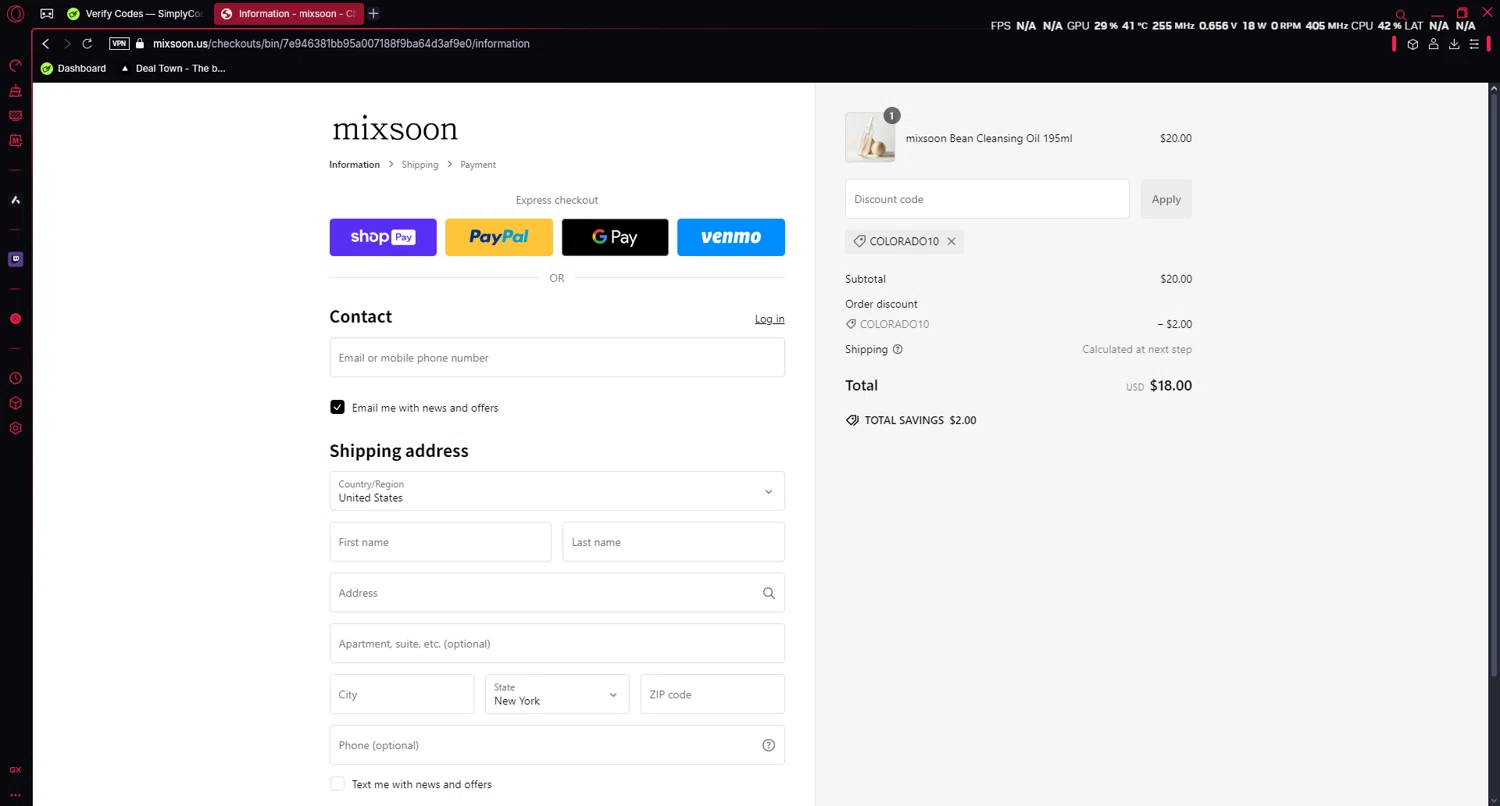
Task: Click the Bean Cleansing Oil product thumbnail
Action: pyautogui.click(x=870, y=138)
